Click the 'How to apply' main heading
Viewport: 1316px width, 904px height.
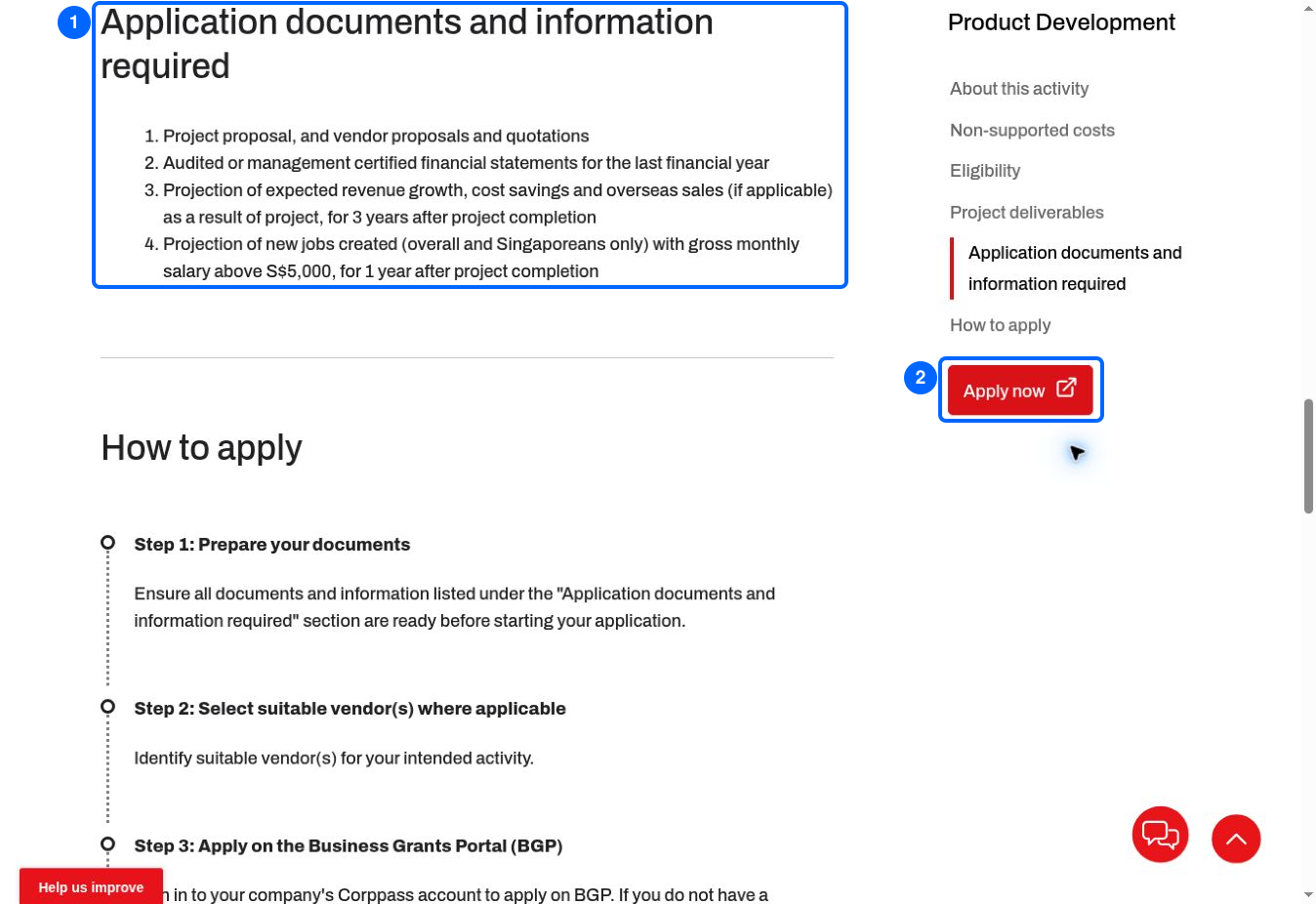pos(202,448)
